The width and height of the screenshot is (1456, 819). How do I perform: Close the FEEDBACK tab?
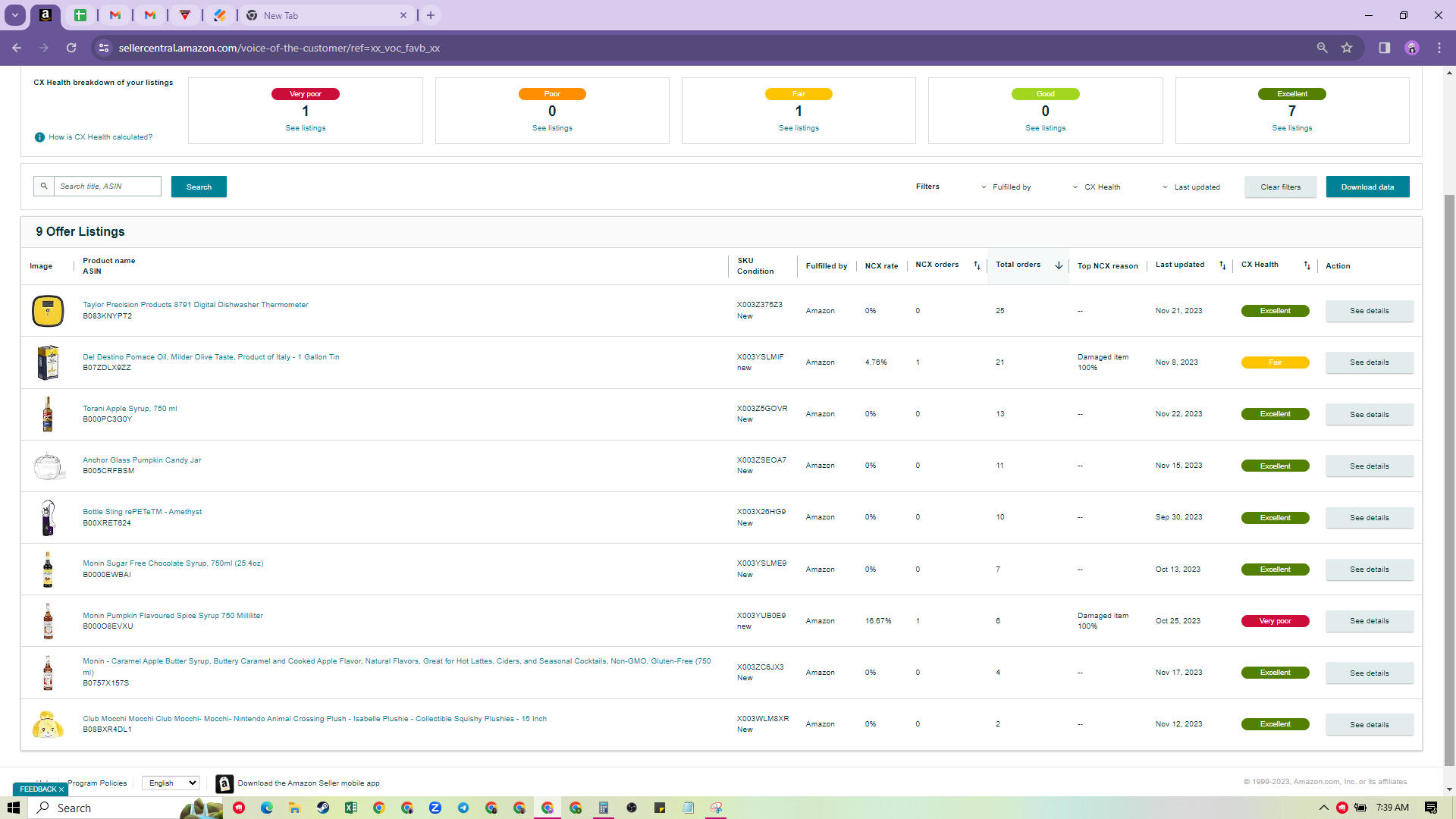61,789
